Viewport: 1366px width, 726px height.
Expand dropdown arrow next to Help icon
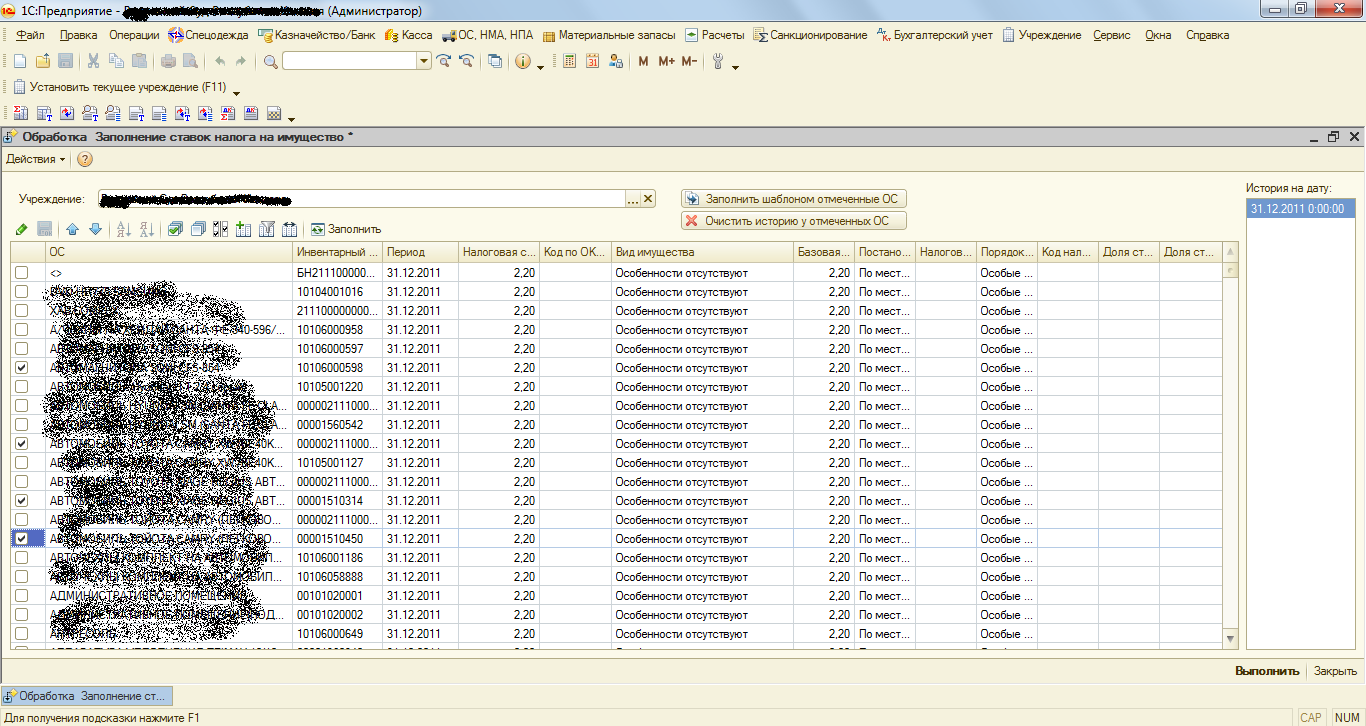point(540,66)
